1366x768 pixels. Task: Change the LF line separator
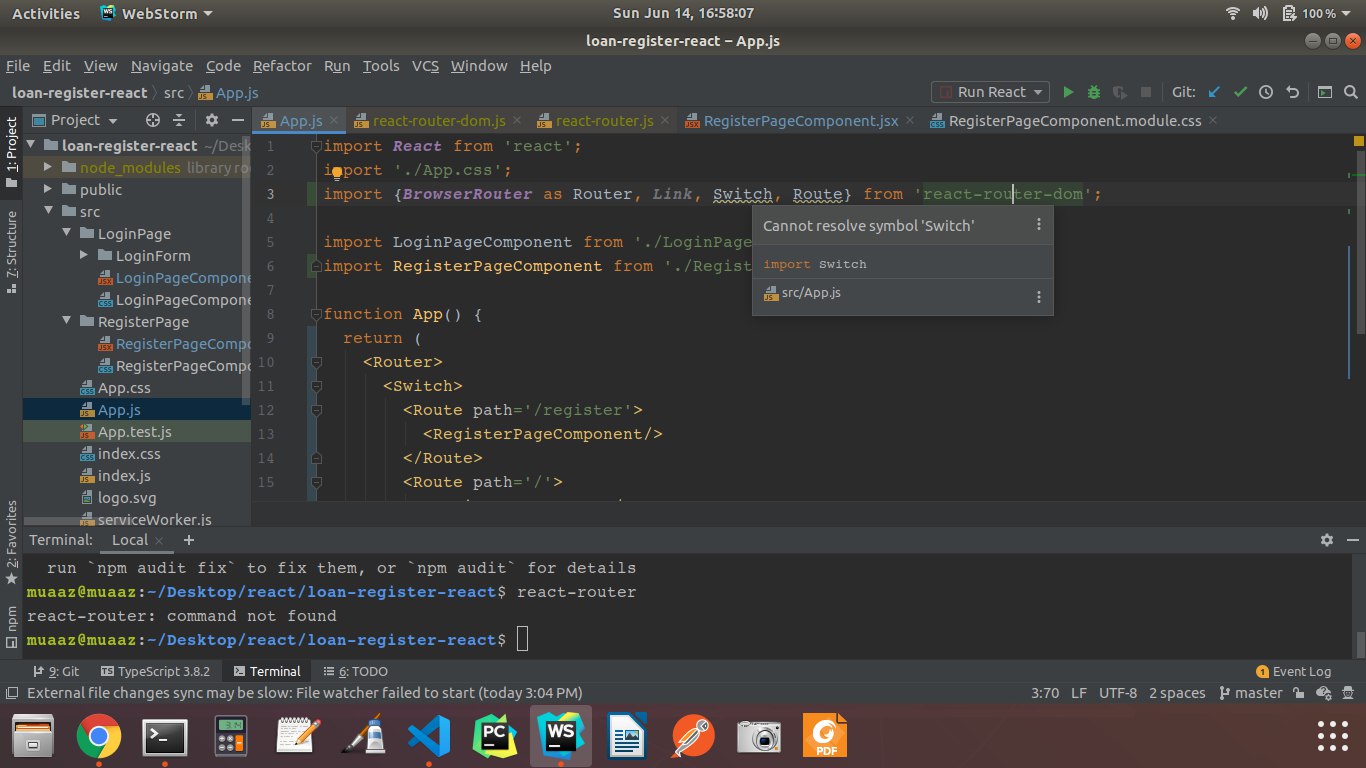click(1079, 693)
